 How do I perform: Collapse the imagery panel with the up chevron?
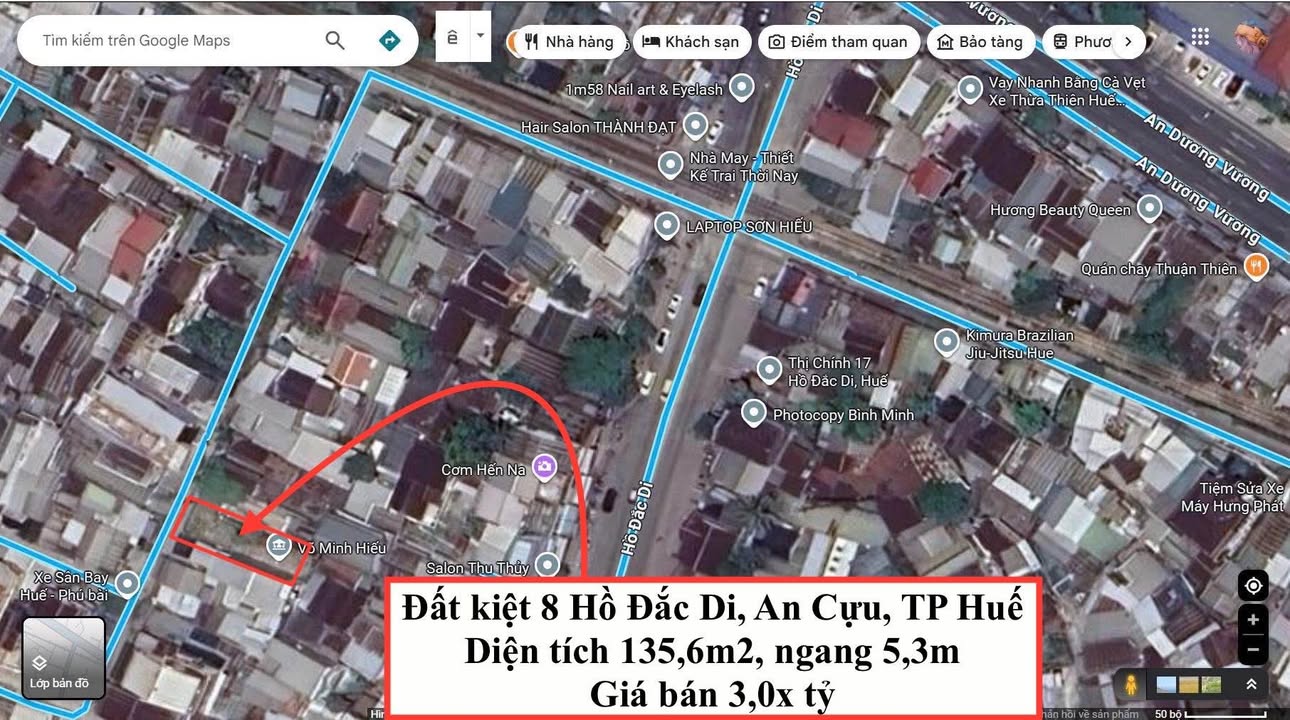click(x=1251, y=684)
